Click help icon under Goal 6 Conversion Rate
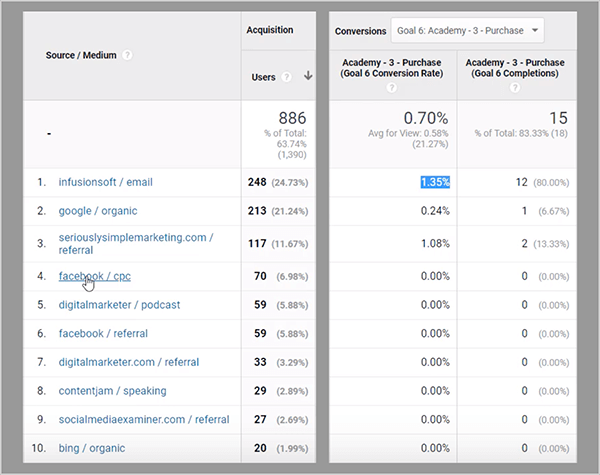Viewport: 600px width, 475px height. point(391,88)
